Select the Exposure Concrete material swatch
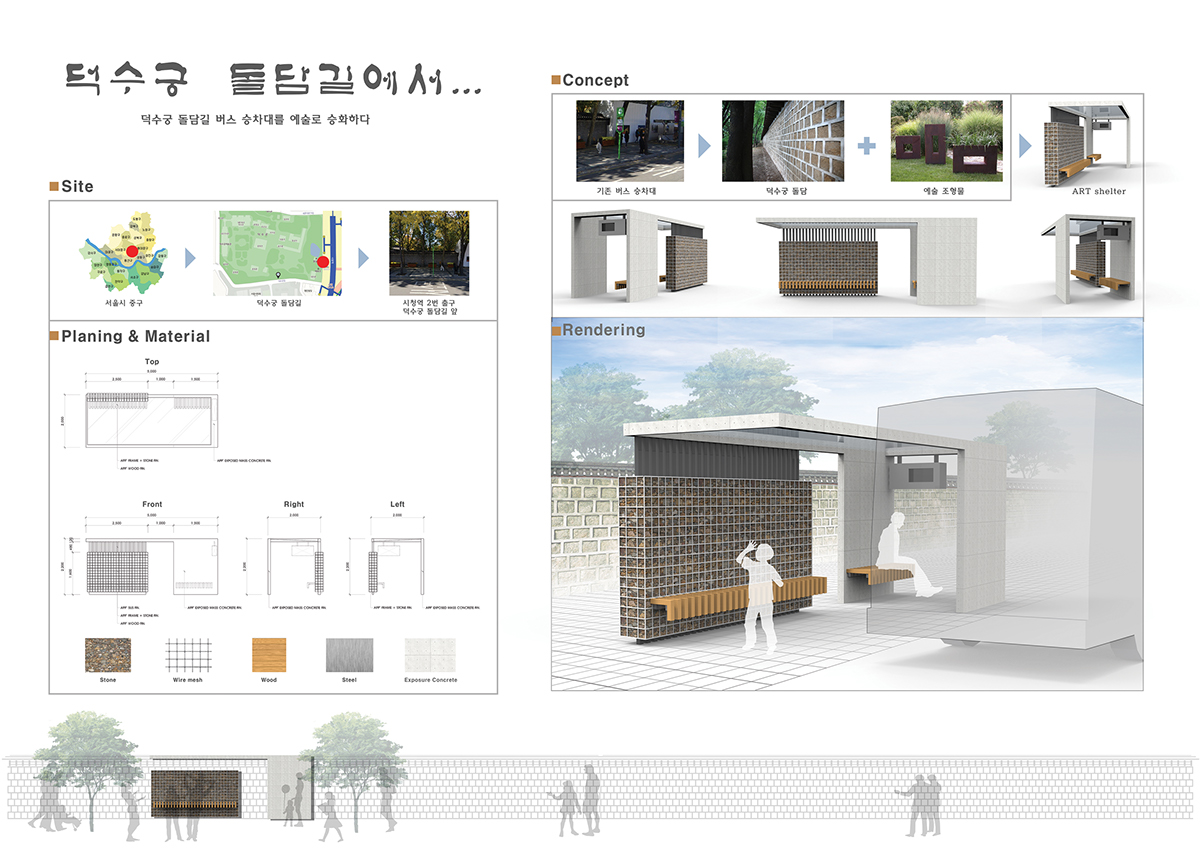The image size is (1200, 848). [430, 654]
